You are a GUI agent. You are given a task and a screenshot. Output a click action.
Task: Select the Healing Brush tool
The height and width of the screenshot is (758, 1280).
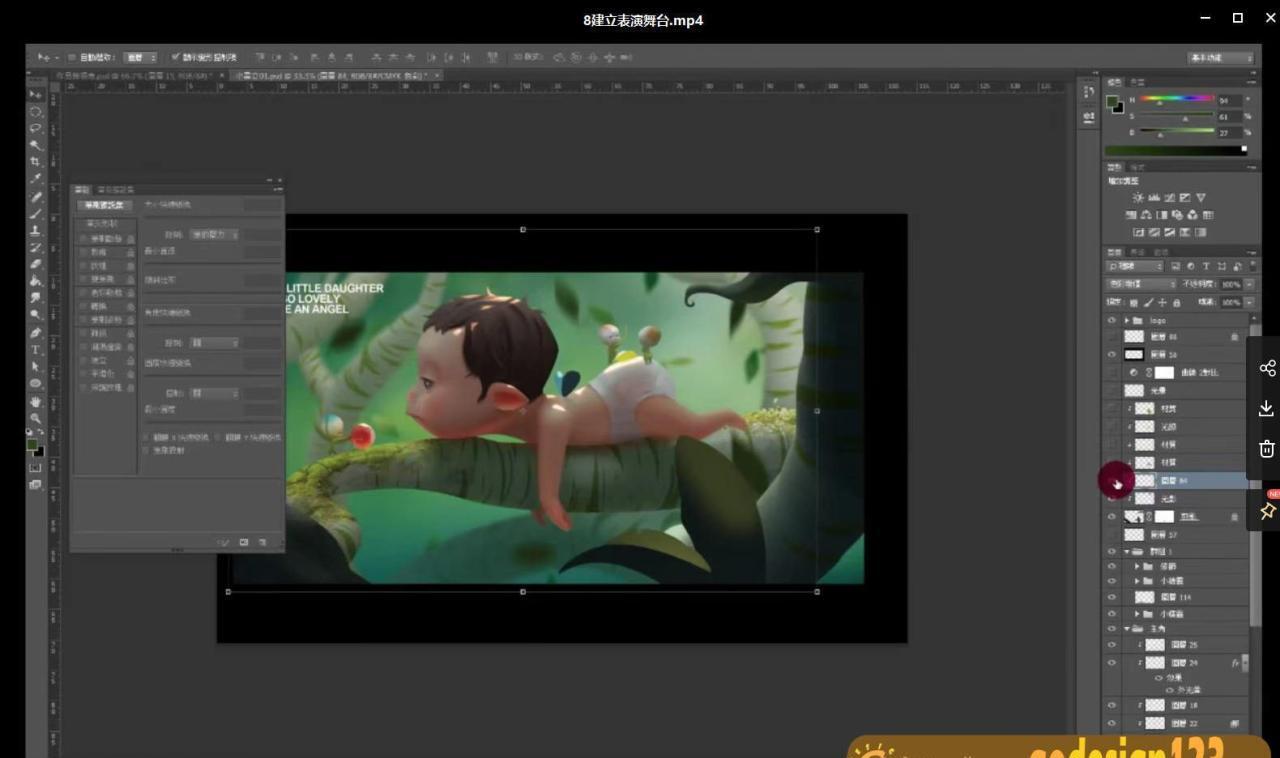35,196
